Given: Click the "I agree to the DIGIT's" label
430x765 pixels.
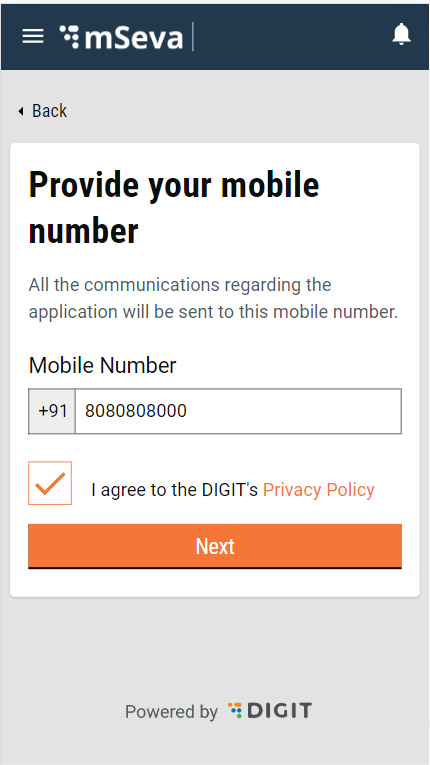Looking at the screenshot, I should point(174,489).
